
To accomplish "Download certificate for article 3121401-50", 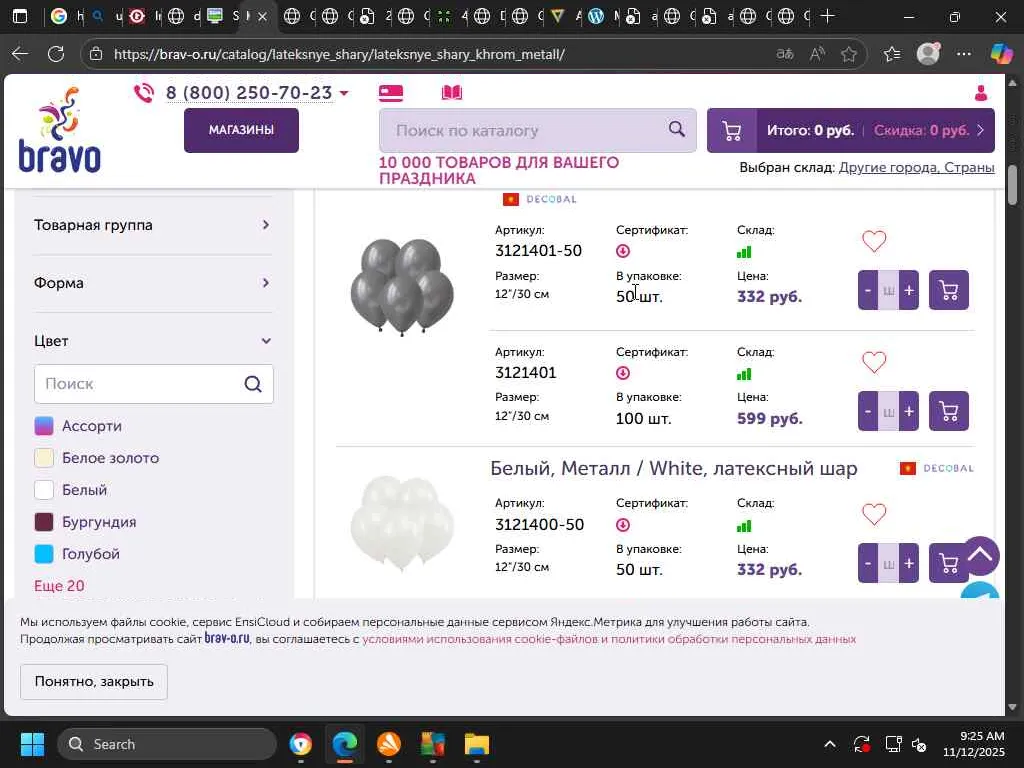I will pos(622,251).
